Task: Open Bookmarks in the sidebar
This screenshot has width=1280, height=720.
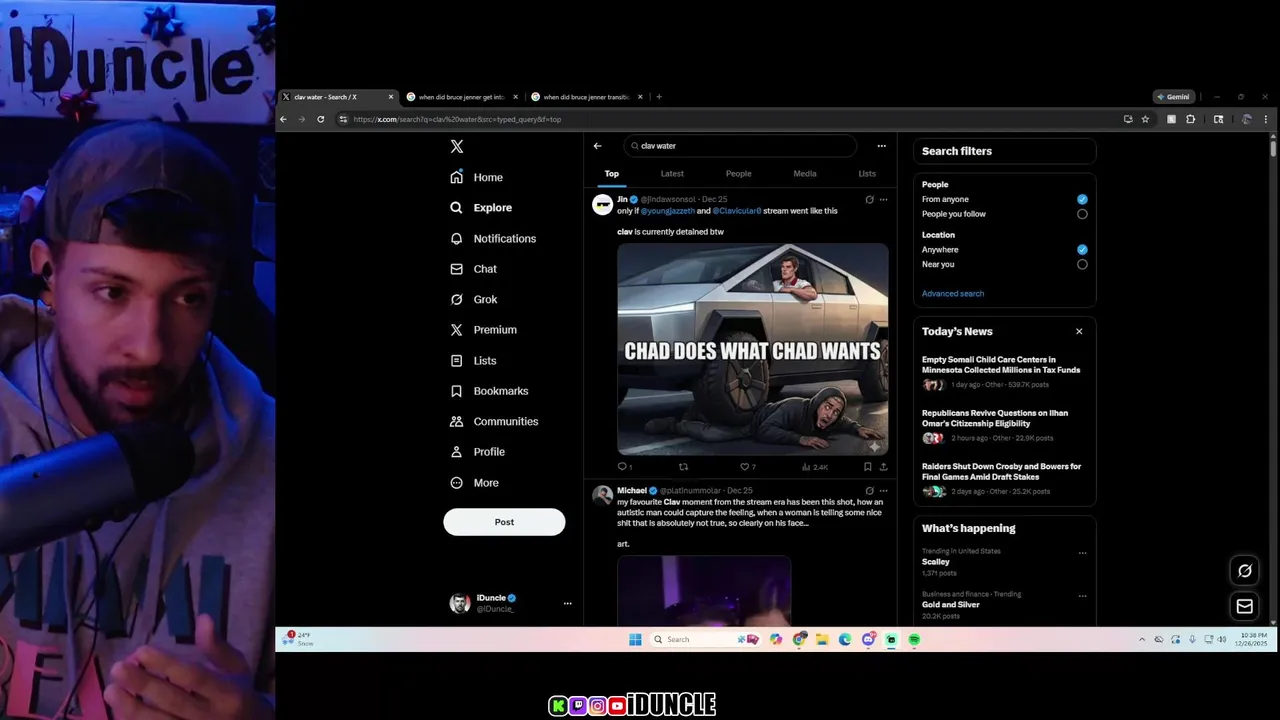Action: 489,391
